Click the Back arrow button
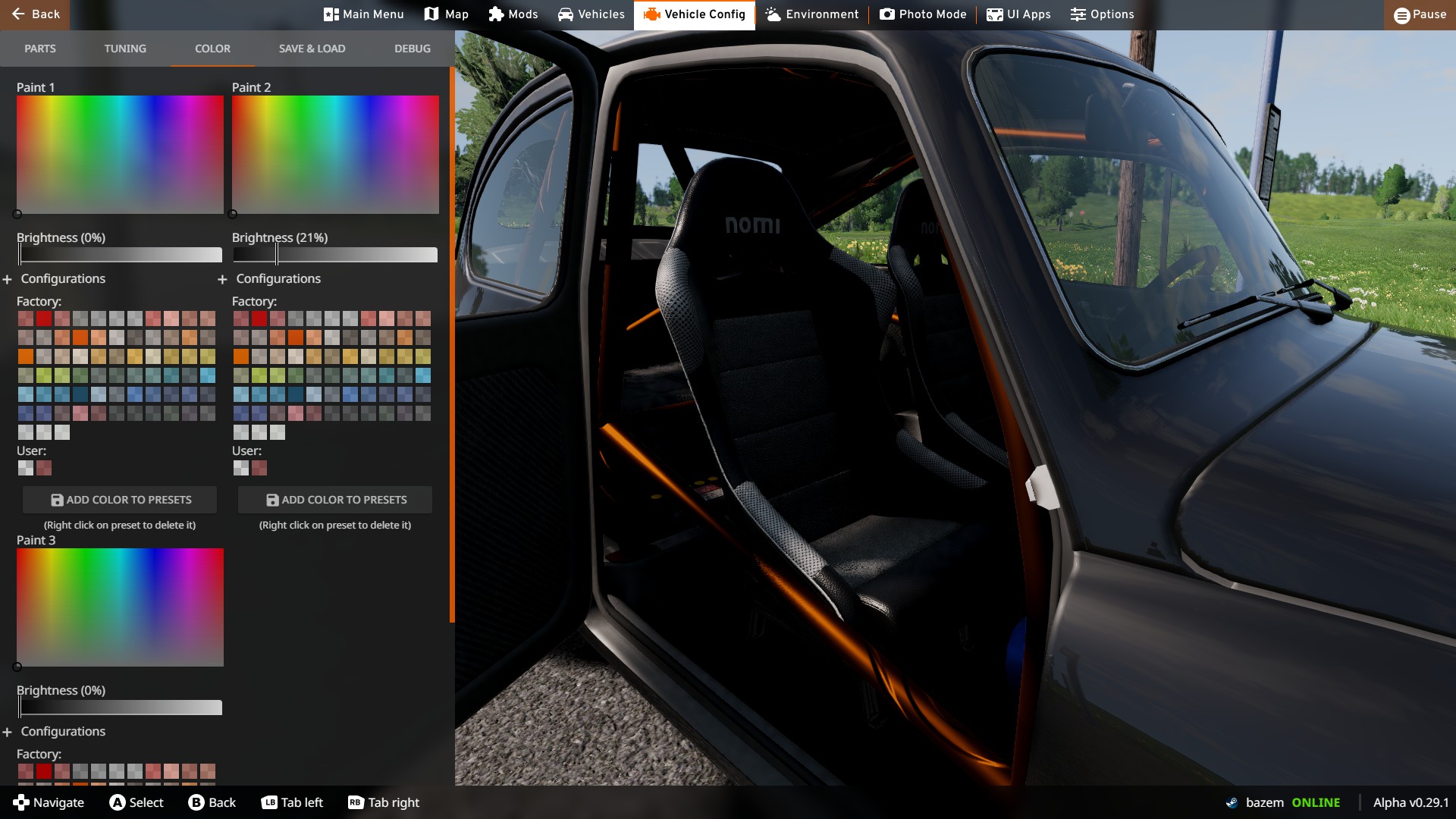Image resolution: width=1456 pixels, height=819 pixels. pos(35,14)
